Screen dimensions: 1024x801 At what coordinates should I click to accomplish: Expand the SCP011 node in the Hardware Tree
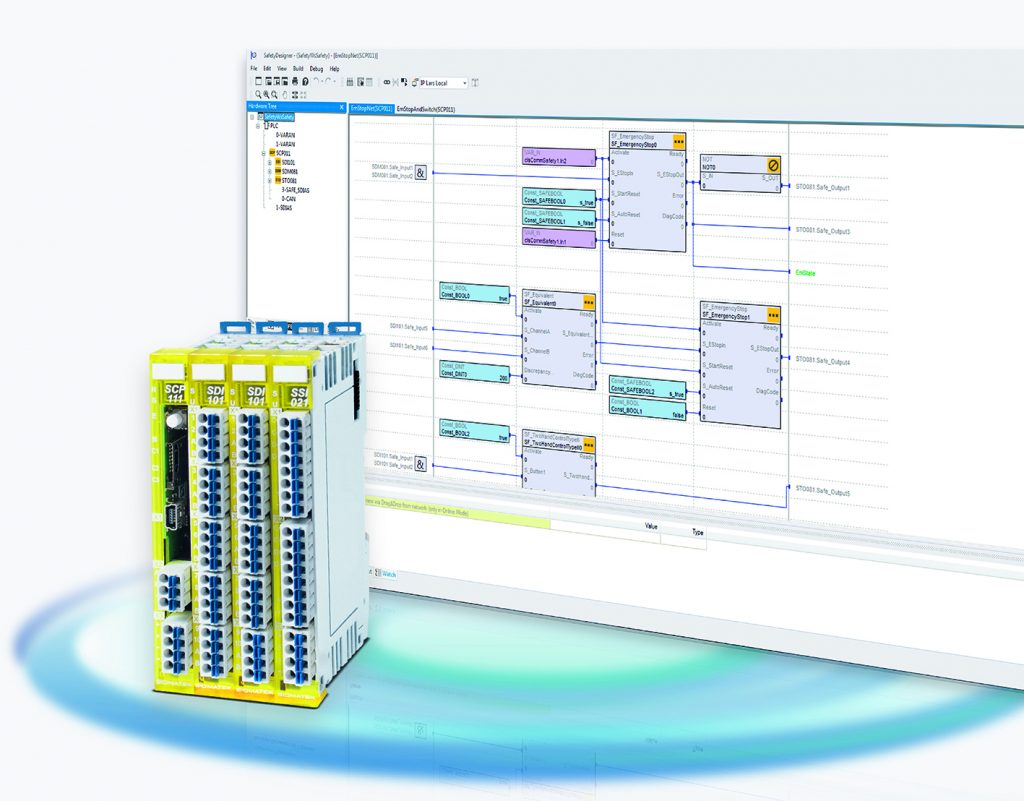click(x=262, y=153)
